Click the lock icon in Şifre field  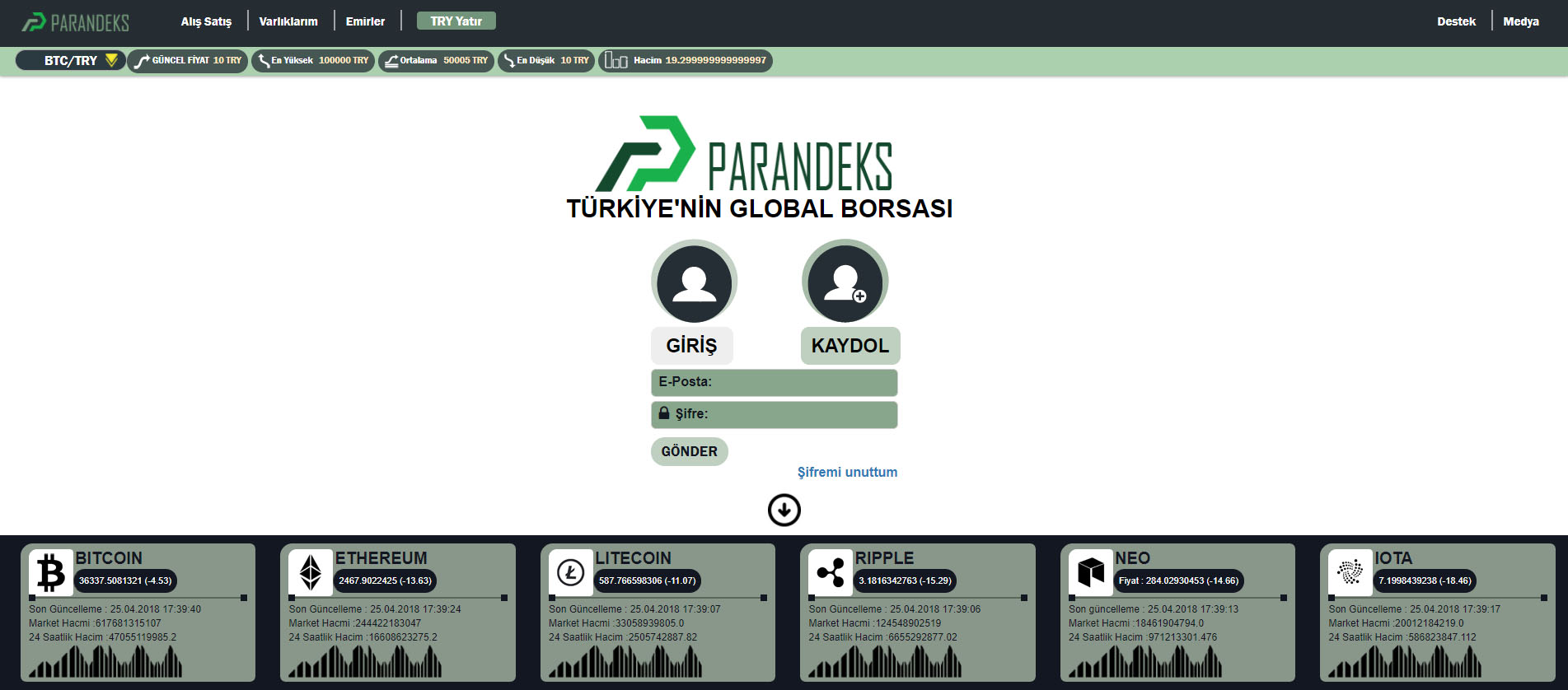click(x=664, y=413)
